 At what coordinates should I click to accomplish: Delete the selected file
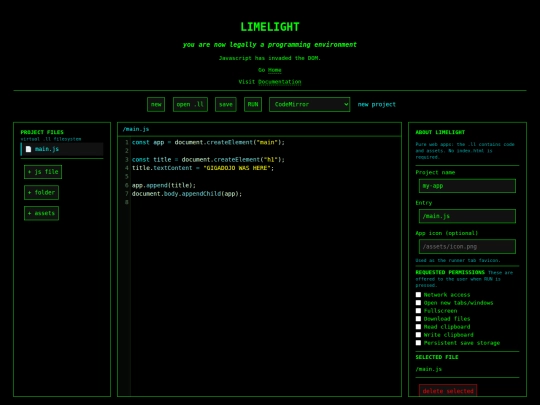pyautogui.click(x=448, y=391)
